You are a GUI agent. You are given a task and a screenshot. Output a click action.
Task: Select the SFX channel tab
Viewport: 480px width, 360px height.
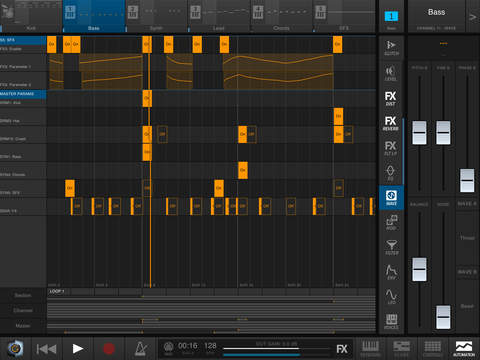click(344, 16)
